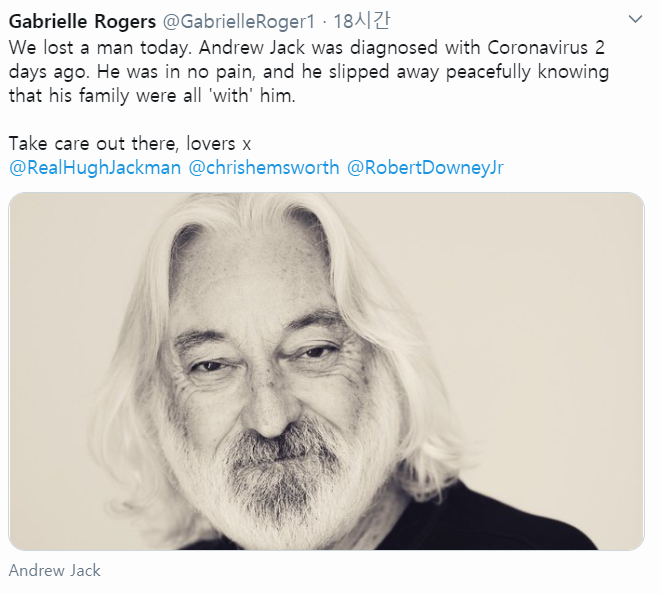Click the @GabrielleRoger1 handle
This screenshot has width=660, height=594.
click(239, 22)
